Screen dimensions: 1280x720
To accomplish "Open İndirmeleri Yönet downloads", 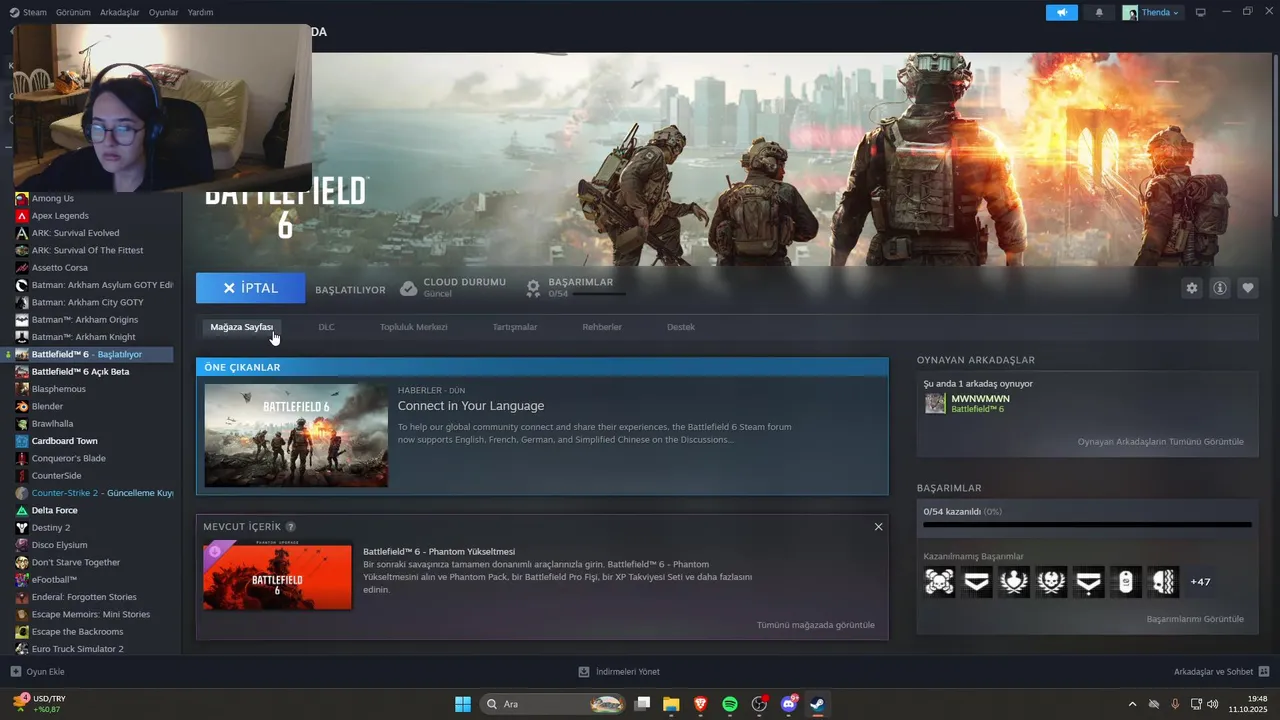I will click(x=619, y=672).
